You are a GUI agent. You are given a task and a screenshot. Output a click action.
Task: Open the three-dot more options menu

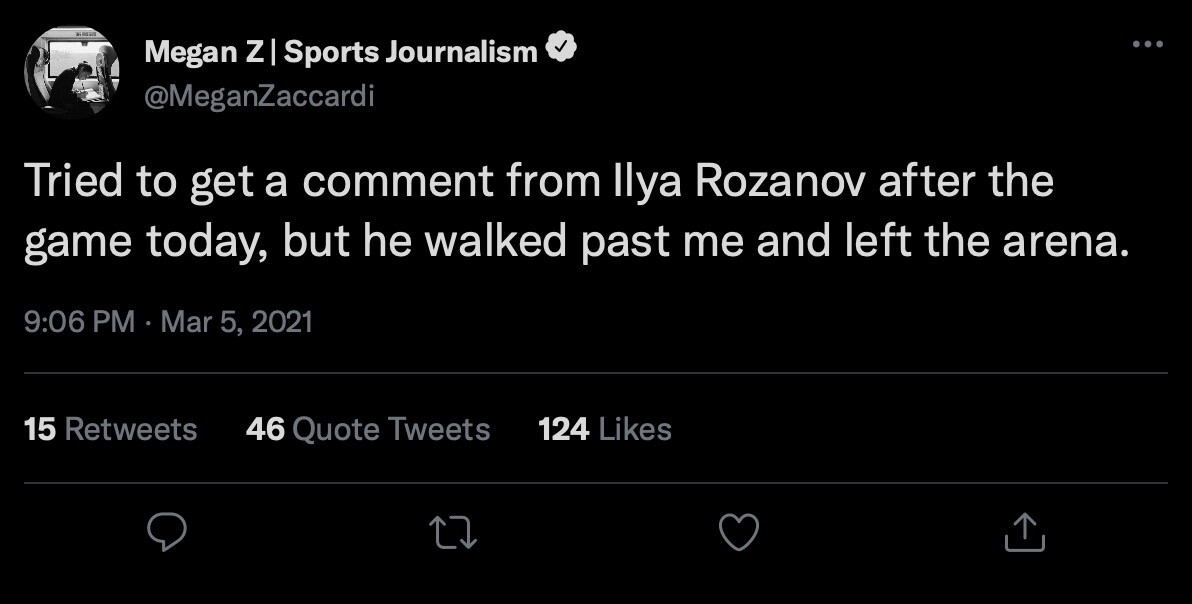coord(1147,44)
